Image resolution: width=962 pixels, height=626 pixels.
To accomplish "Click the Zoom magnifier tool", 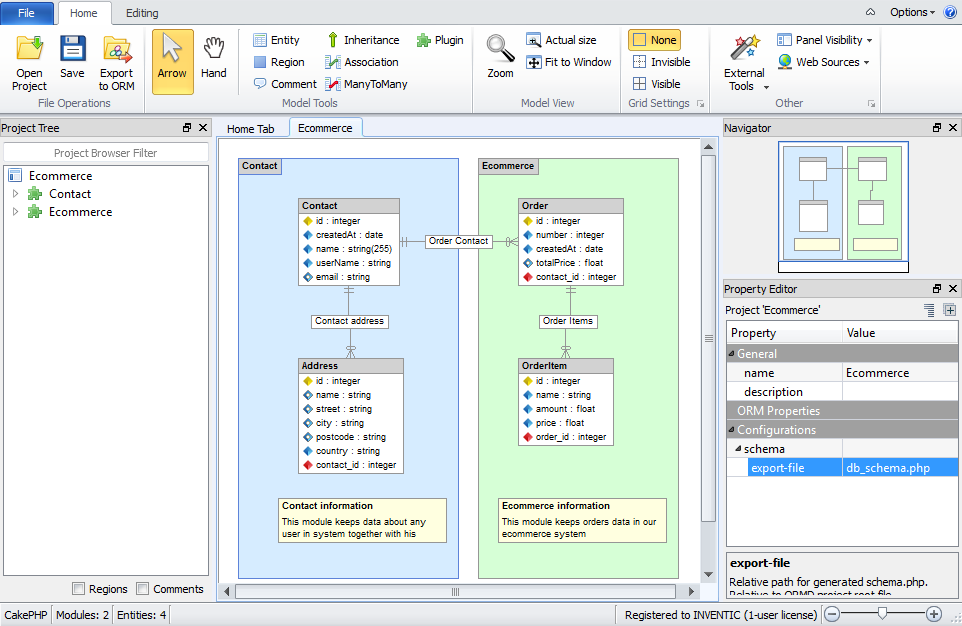I will coord(500,50).
